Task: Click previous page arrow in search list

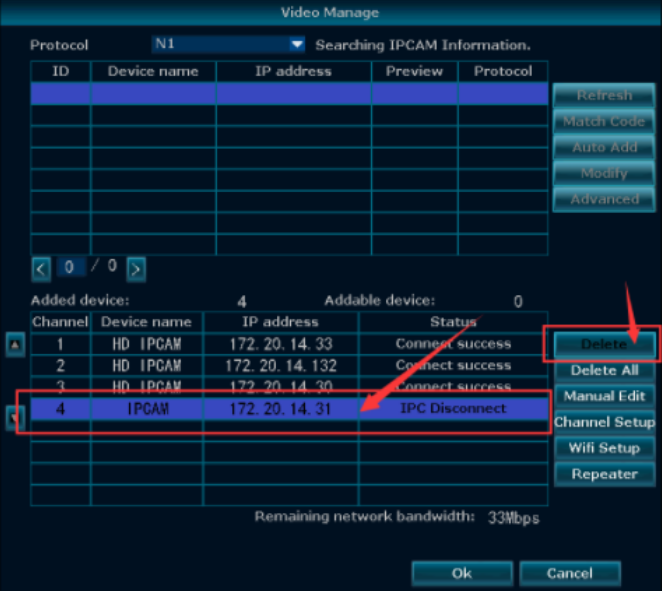Action: tap(41, 268)
